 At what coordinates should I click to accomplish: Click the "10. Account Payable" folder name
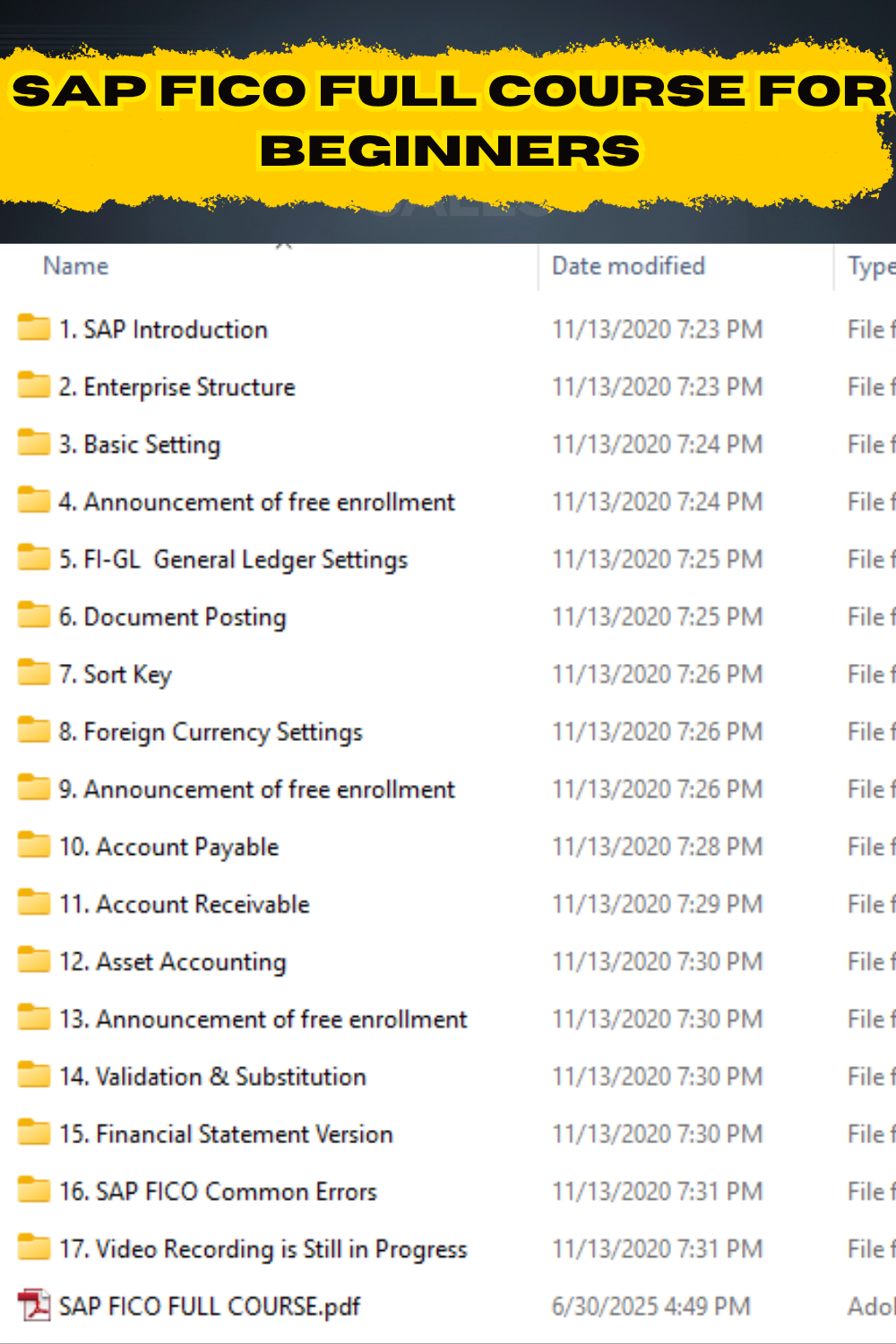tap(169, 848)
